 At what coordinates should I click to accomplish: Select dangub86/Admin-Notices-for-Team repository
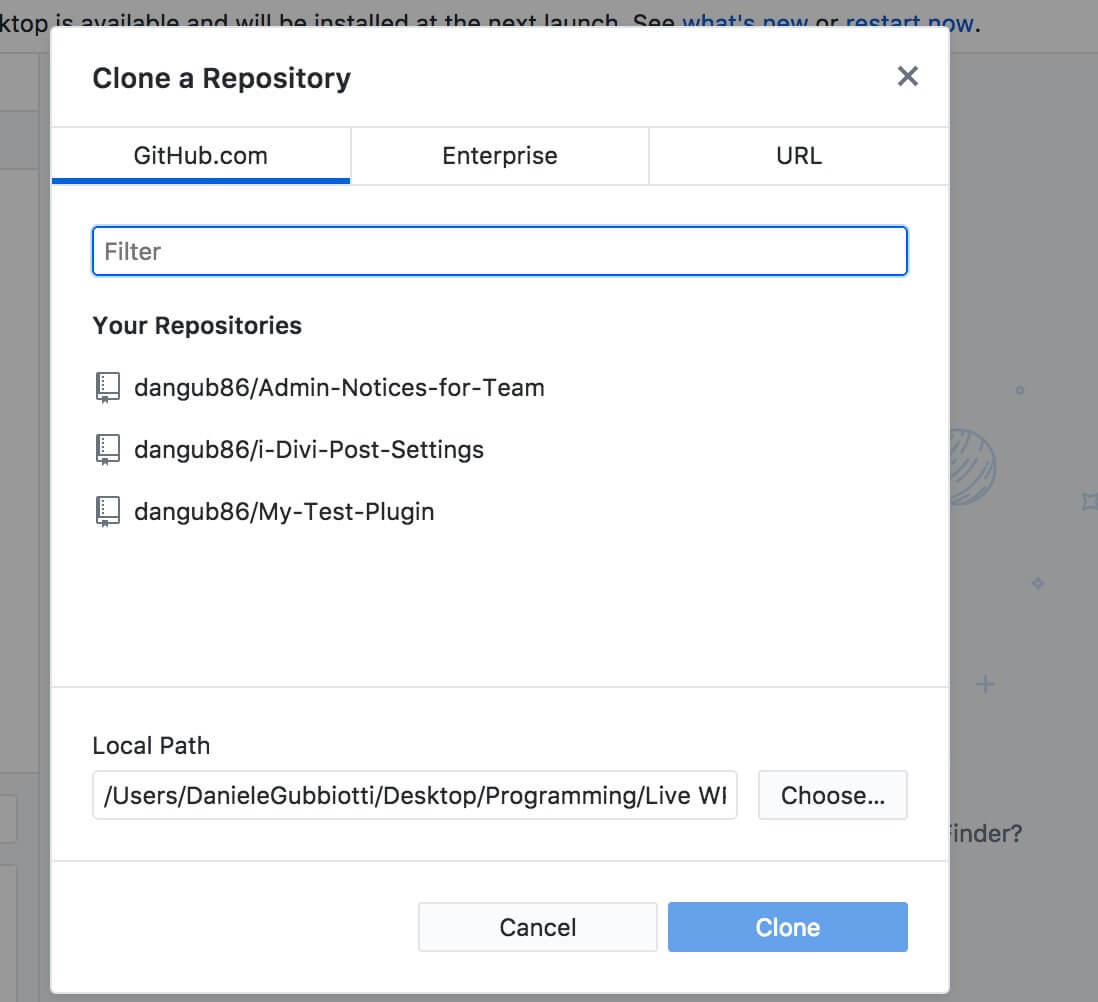[339, 387]
